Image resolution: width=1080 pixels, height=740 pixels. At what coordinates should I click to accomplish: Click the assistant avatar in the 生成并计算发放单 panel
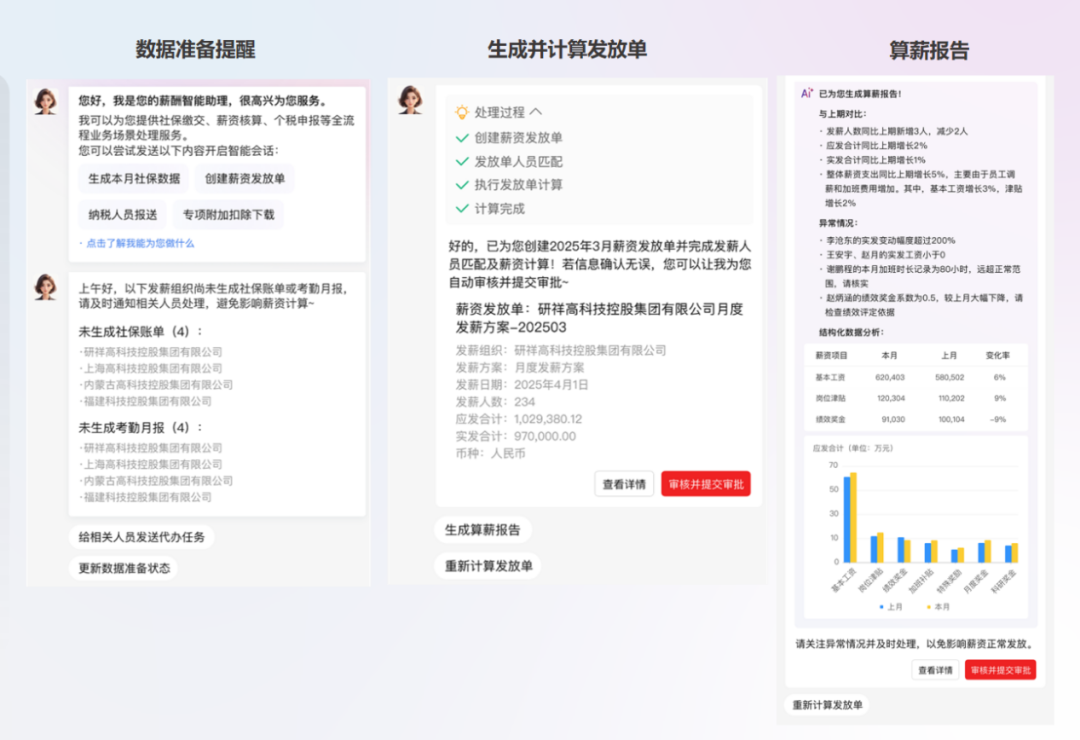pos(410,99)
